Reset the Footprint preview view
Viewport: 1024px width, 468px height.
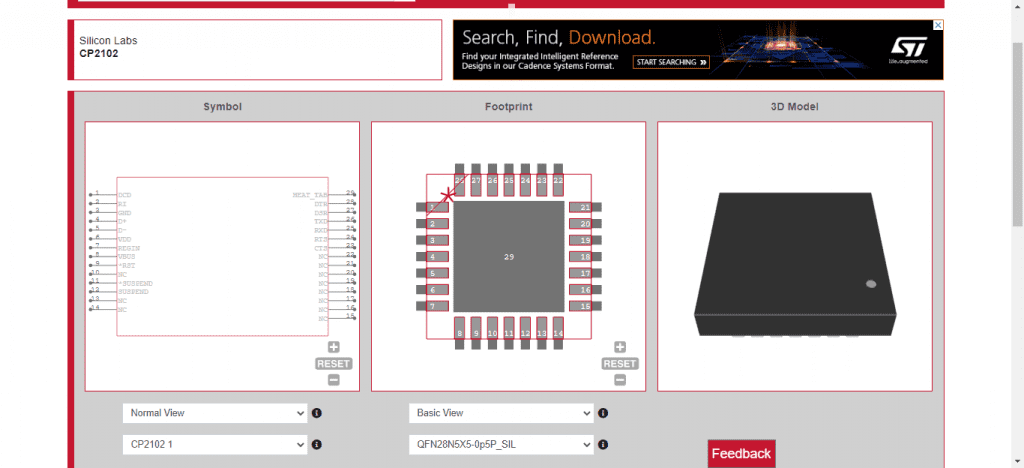620,363
